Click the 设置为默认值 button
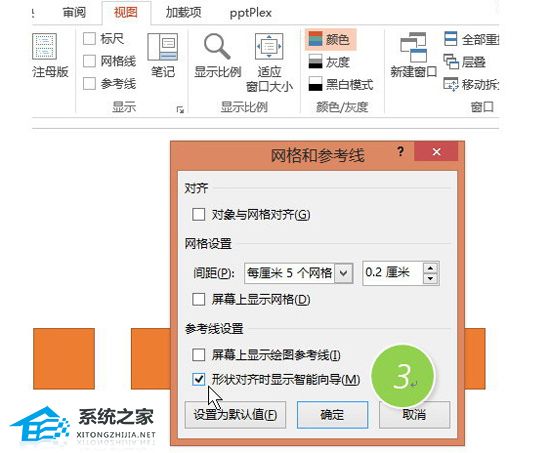This screenshot has width=550, height=453. click(x=235, y=415)
